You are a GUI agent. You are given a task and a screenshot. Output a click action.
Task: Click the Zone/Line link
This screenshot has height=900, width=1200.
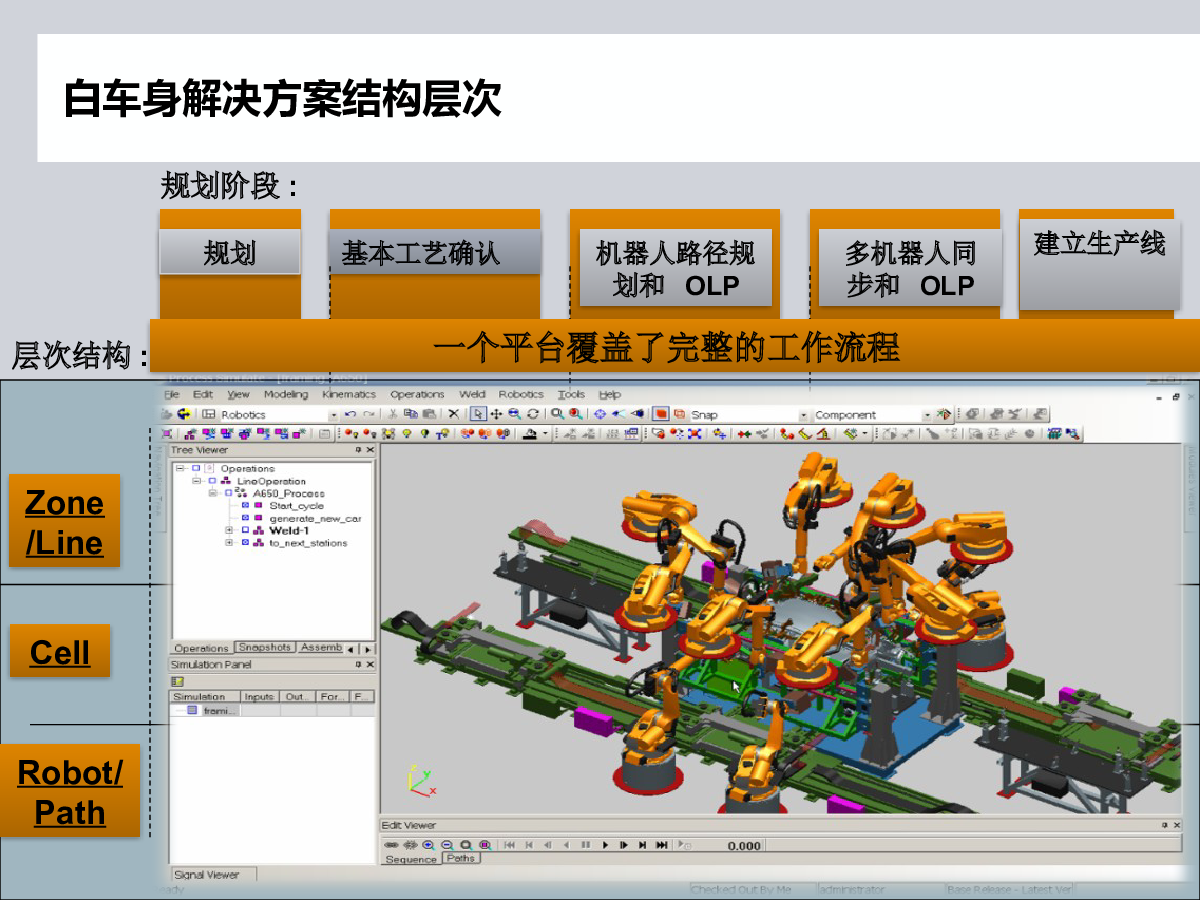(64, 523)
